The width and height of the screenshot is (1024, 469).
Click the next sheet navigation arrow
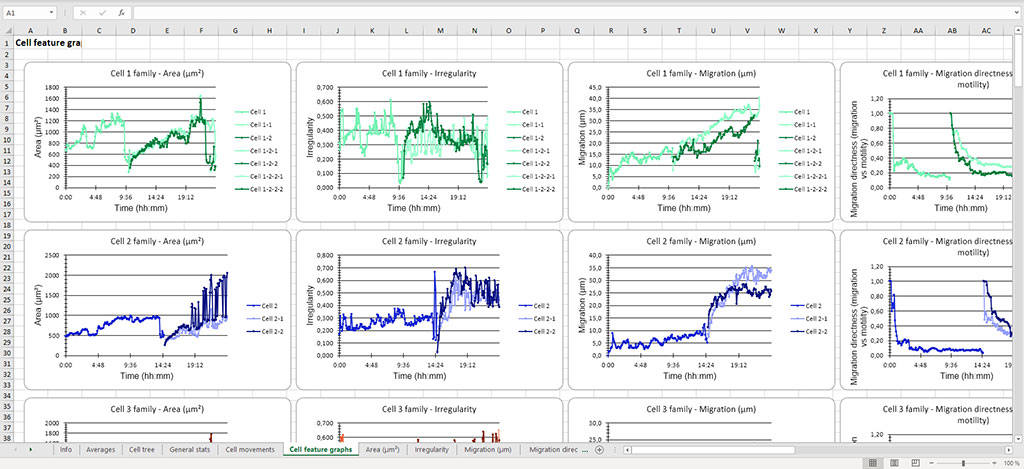point(30,449)
